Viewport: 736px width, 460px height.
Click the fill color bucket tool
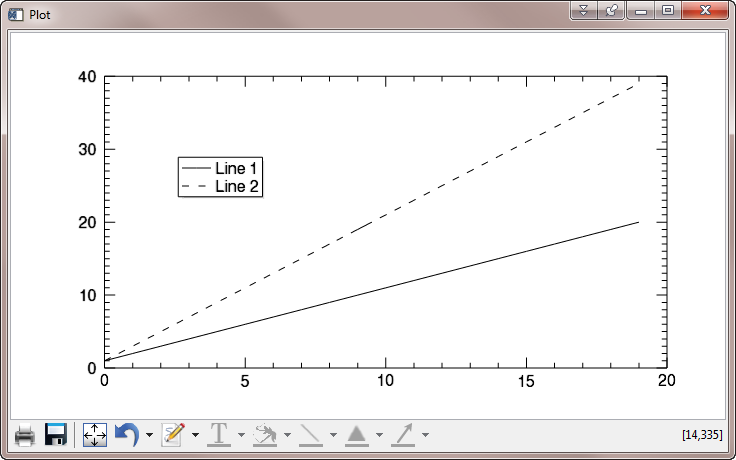point(265,435)
